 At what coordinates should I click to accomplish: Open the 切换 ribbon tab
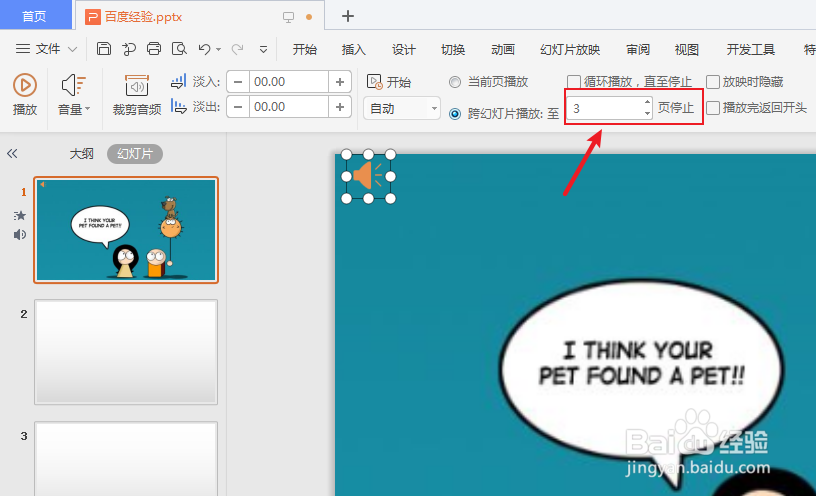click(x=453, y=49)
